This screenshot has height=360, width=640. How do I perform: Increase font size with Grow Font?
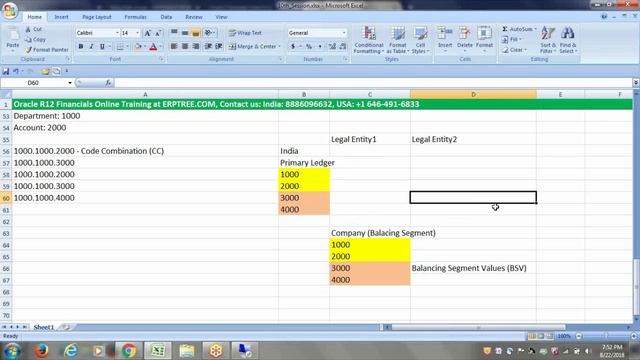coord(147,33)
